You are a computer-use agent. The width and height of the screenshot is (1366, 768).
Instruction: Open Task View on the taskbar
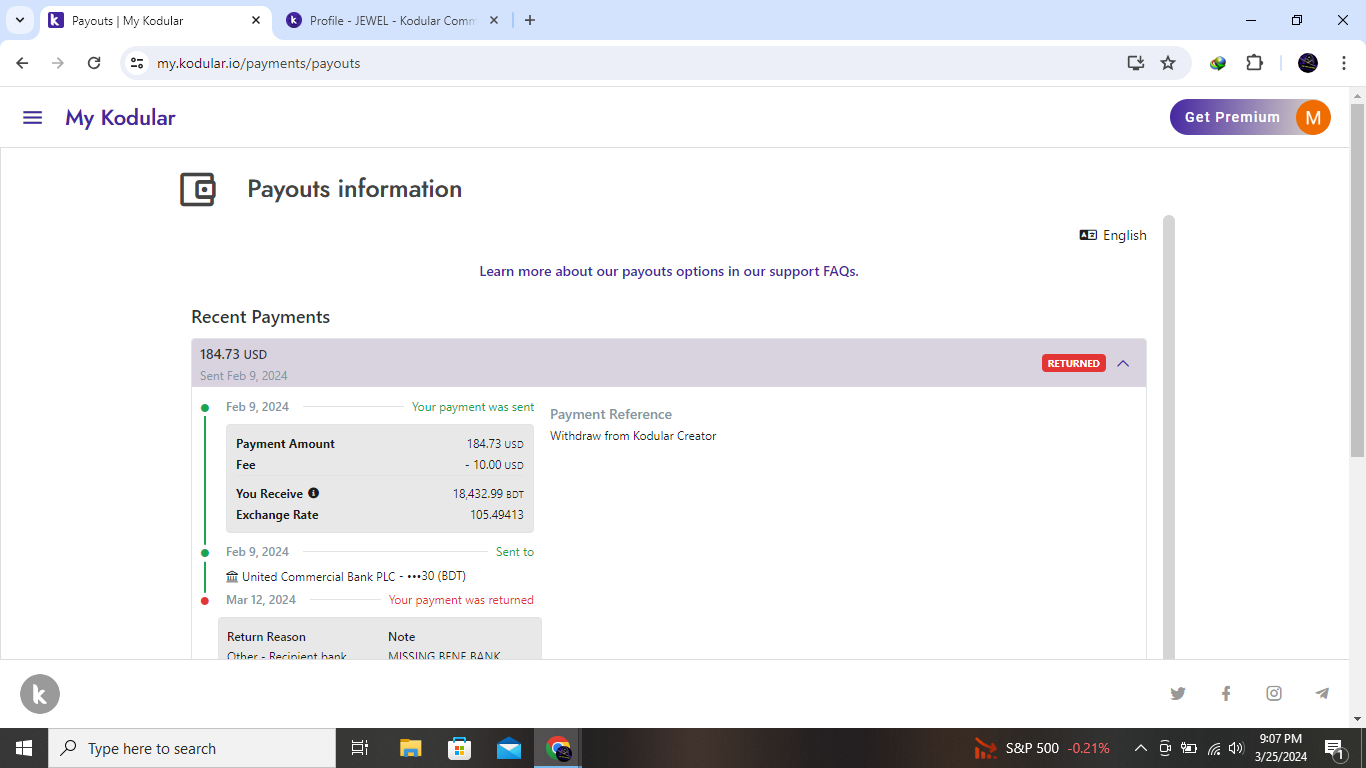(360, 748)
